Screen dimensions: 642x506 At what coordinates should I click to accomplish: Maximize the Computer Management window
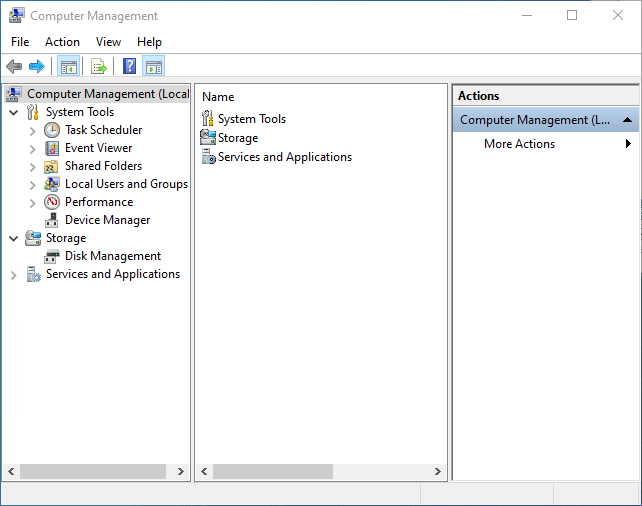click(x=572, y=16)
